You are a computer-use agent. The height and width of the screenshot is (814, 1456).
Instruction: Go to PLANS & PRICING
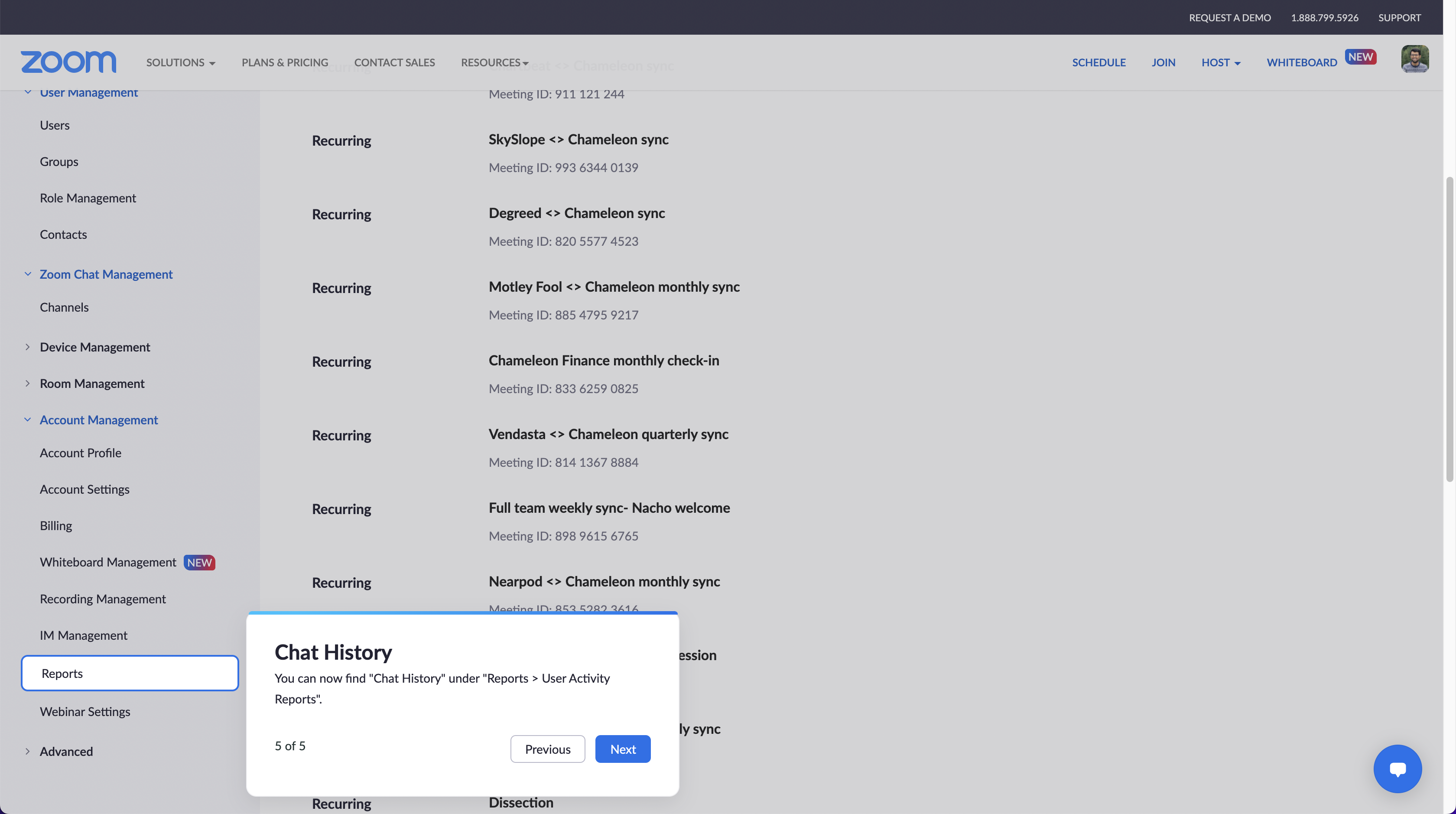click(x=285, y=62)
